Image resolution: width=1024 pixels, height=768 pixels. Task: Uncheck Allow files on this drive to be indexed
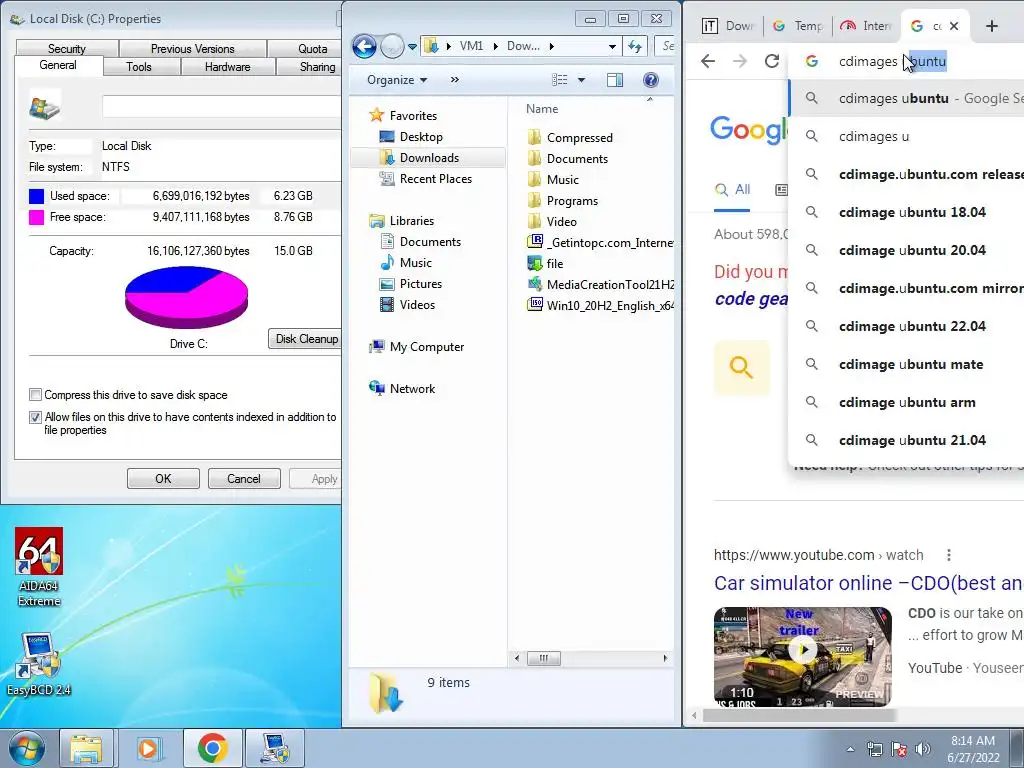(35, 417)
